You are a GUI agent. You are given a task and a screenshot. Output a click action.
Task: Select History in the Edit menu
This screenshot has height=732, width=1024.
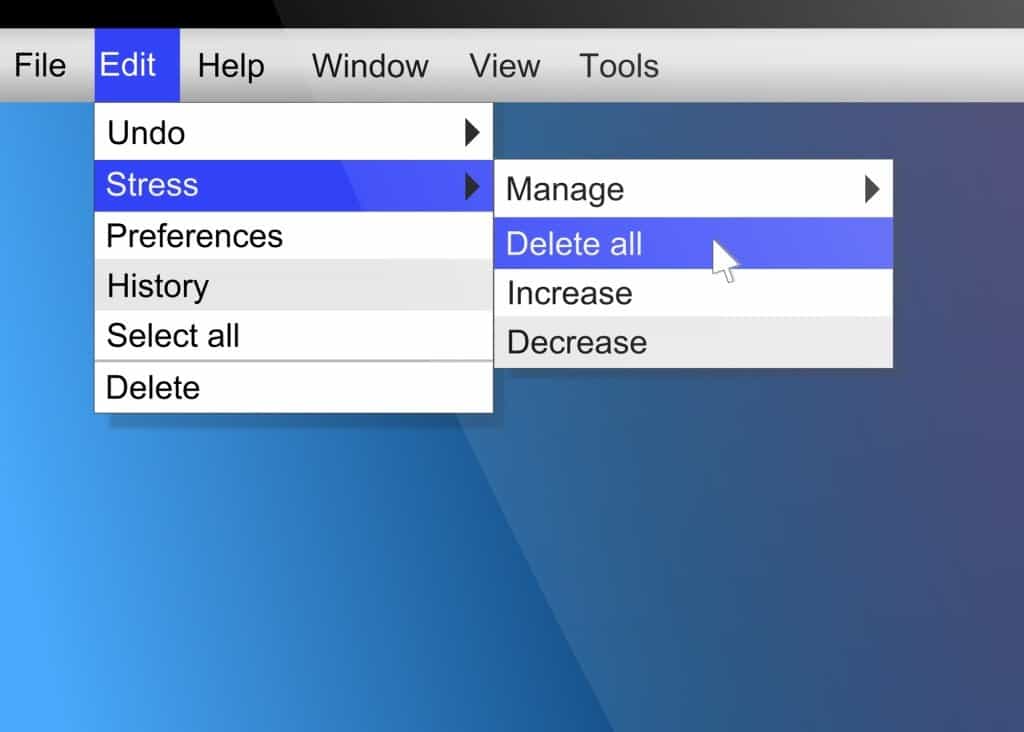158,286
